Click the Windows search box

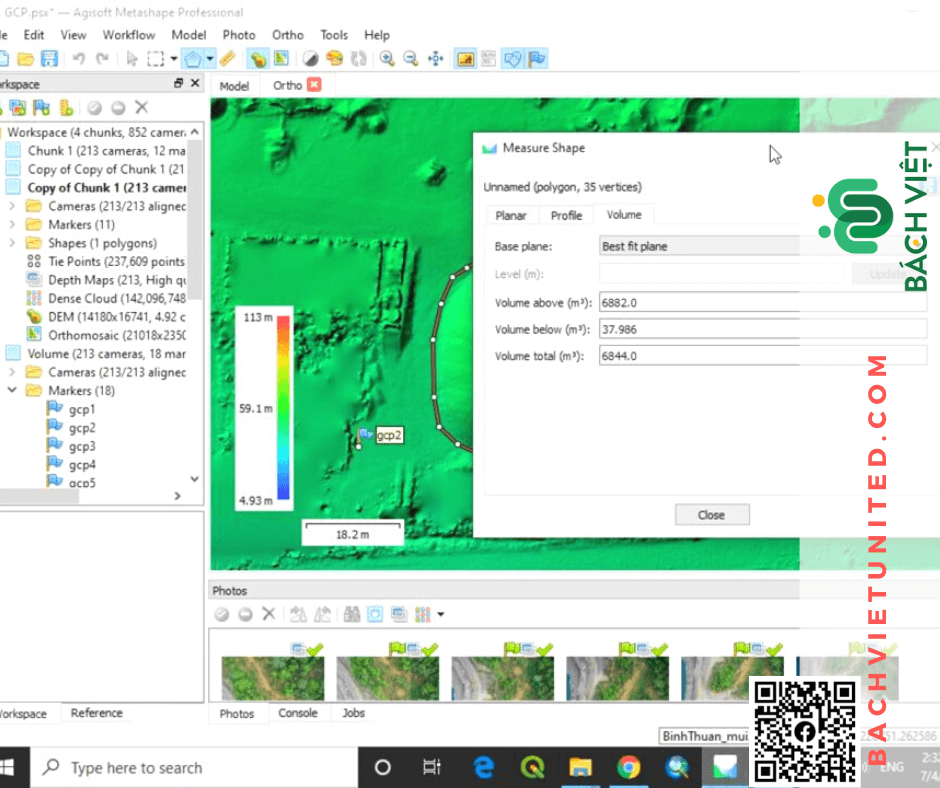tap(195, 768)
